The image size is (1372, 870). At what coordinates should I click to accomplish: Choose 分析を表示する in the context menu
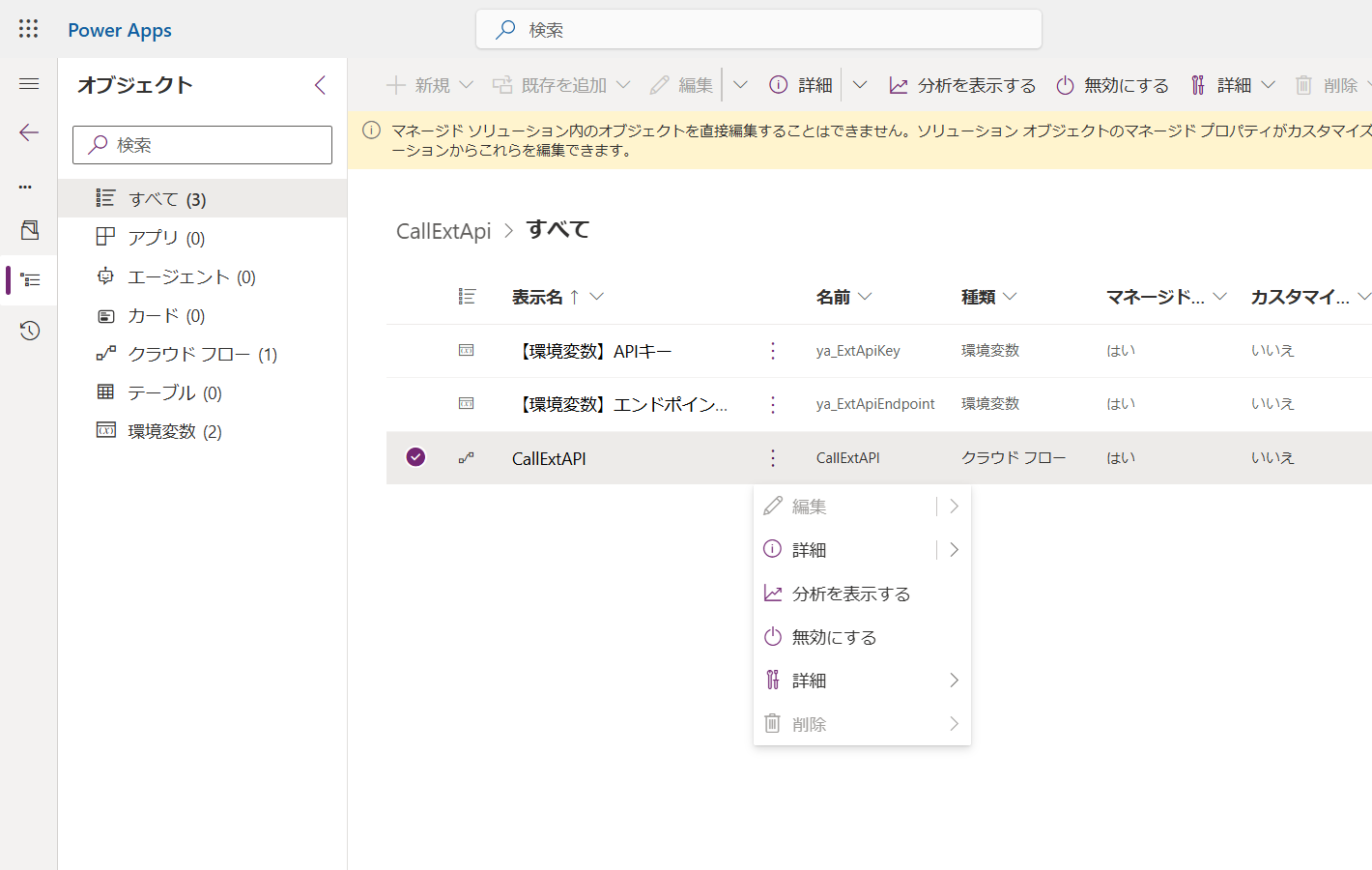pyautogui.click(x=862, y=594)
